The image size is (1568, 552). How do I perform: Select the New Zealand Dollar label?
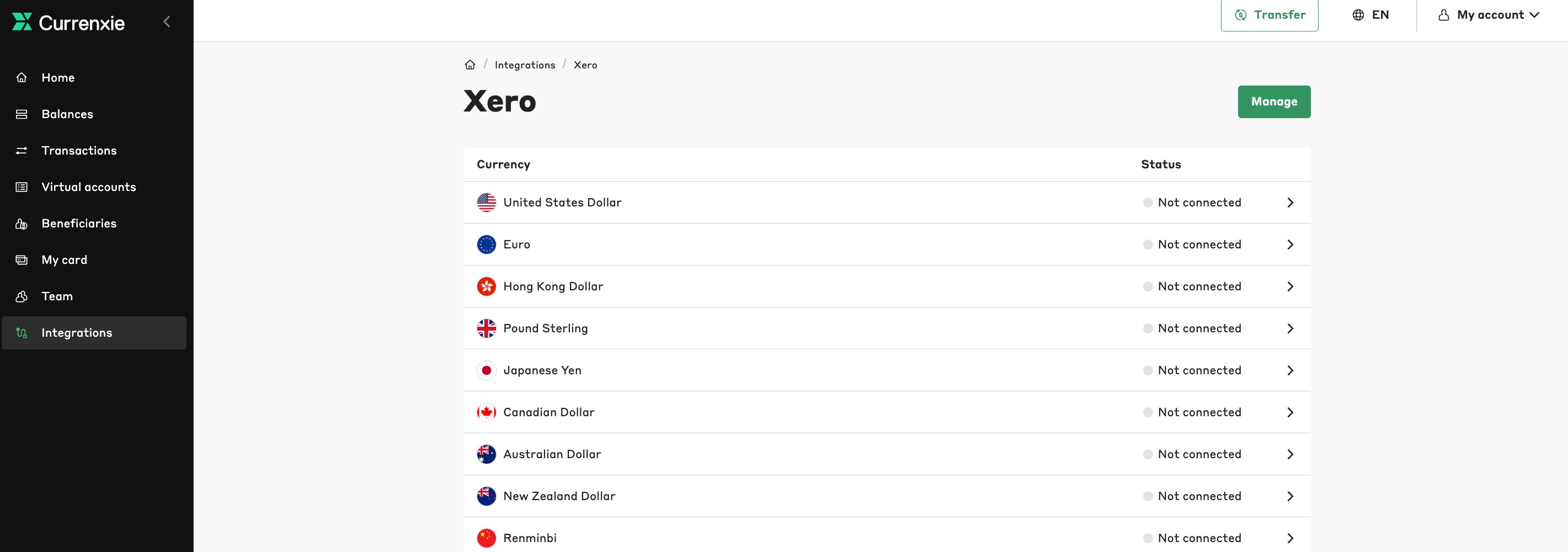(x=559, y=496)
